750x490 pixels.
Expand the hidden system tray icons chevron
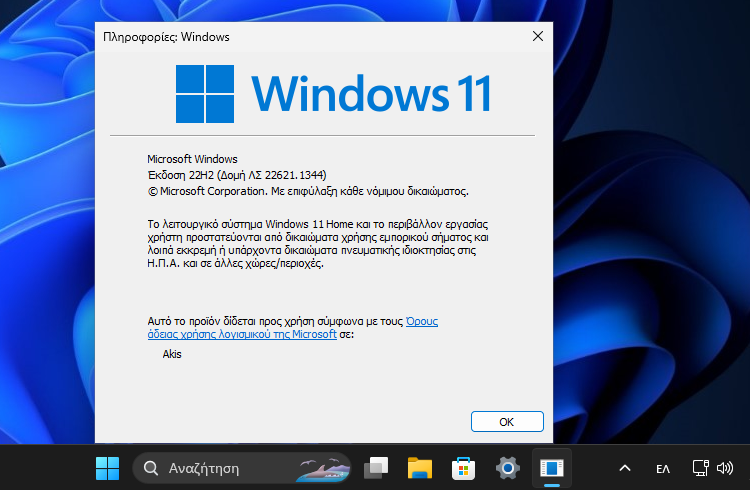(x=625, y=468)
